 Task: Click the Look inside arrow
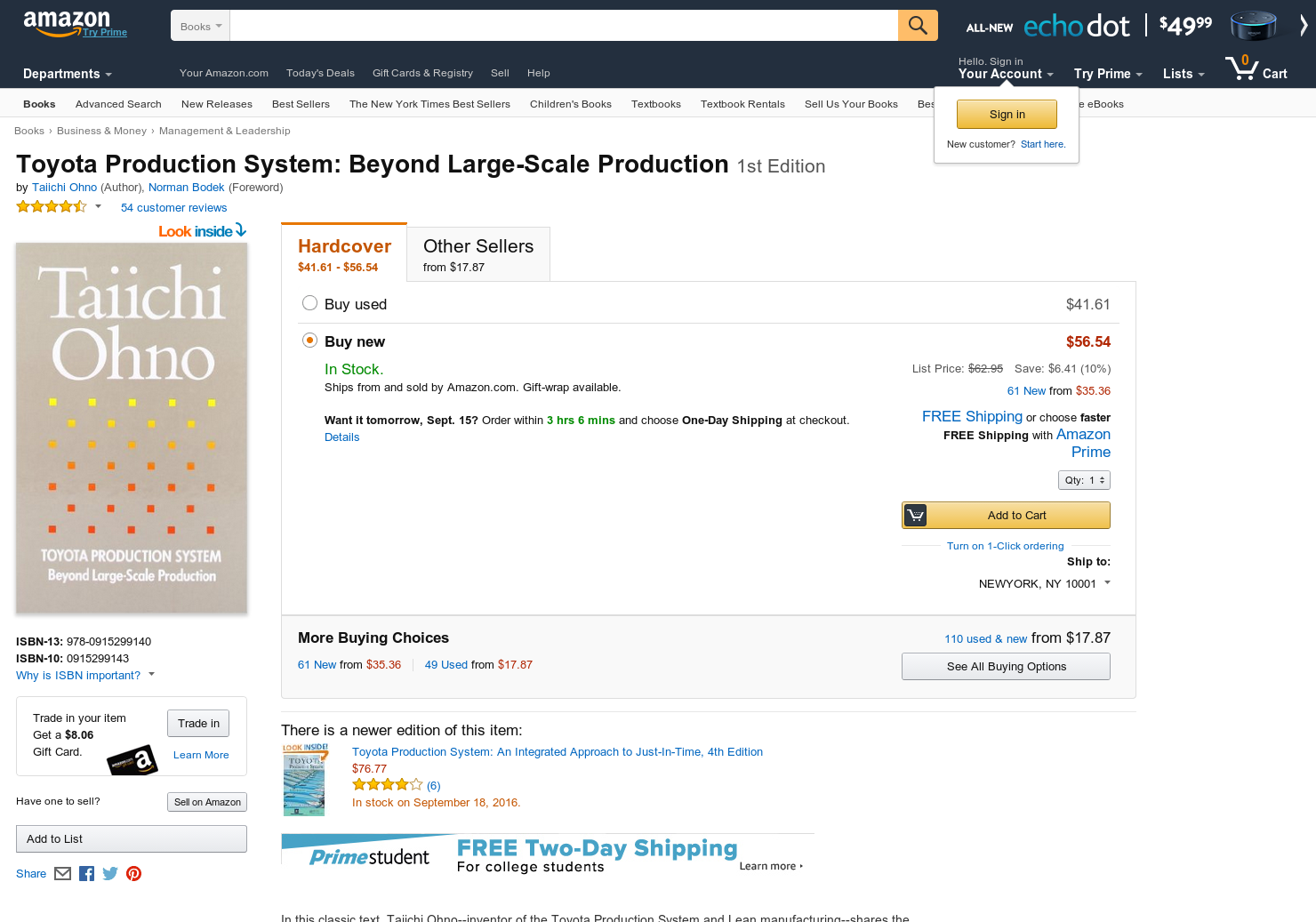[x=240, y=231]
